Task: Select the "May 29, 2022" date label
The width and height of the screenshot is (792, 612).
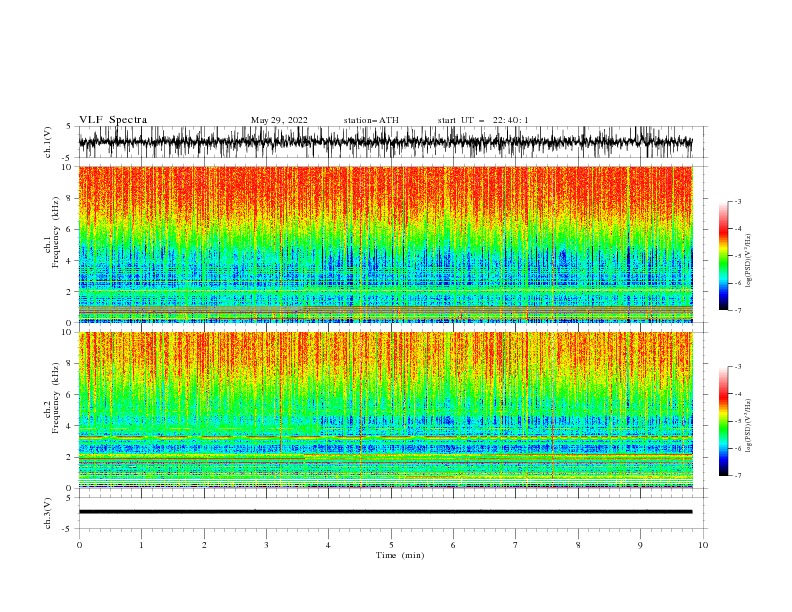Action: tap(279, 120)
